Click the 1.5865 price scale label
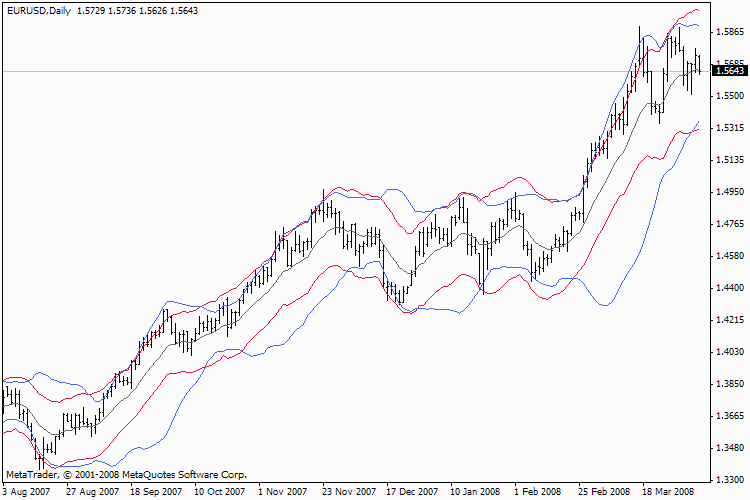Image resolution: width=750 pixels, height=500 pixels. [730, 32]
